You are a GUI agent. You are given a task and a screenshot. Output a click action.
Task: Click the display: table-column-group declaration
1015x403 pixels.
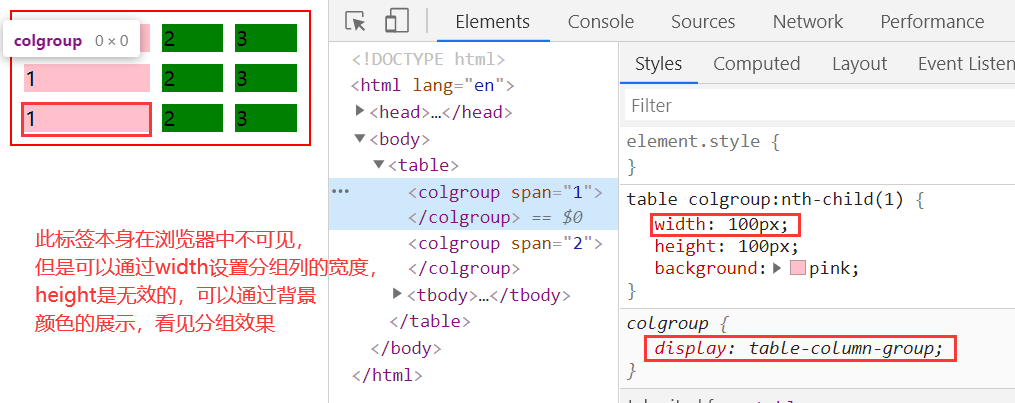coord(799,348)
